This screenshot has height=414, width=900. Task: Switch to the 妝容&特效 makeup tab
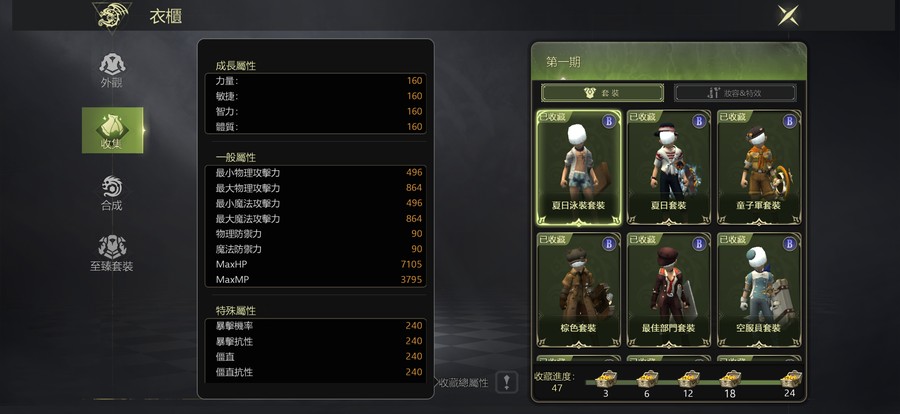(735, 92)
